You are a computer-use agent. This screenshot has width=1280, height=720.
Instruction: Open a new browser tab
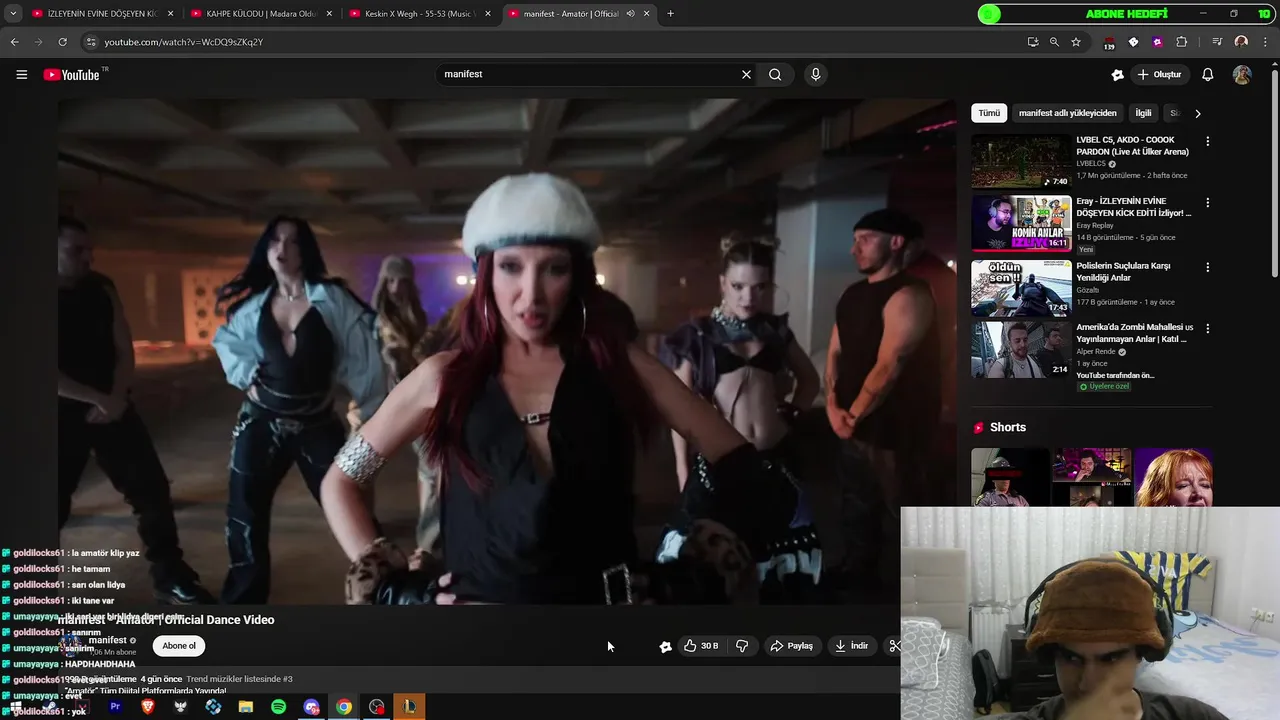pos(670,14)
